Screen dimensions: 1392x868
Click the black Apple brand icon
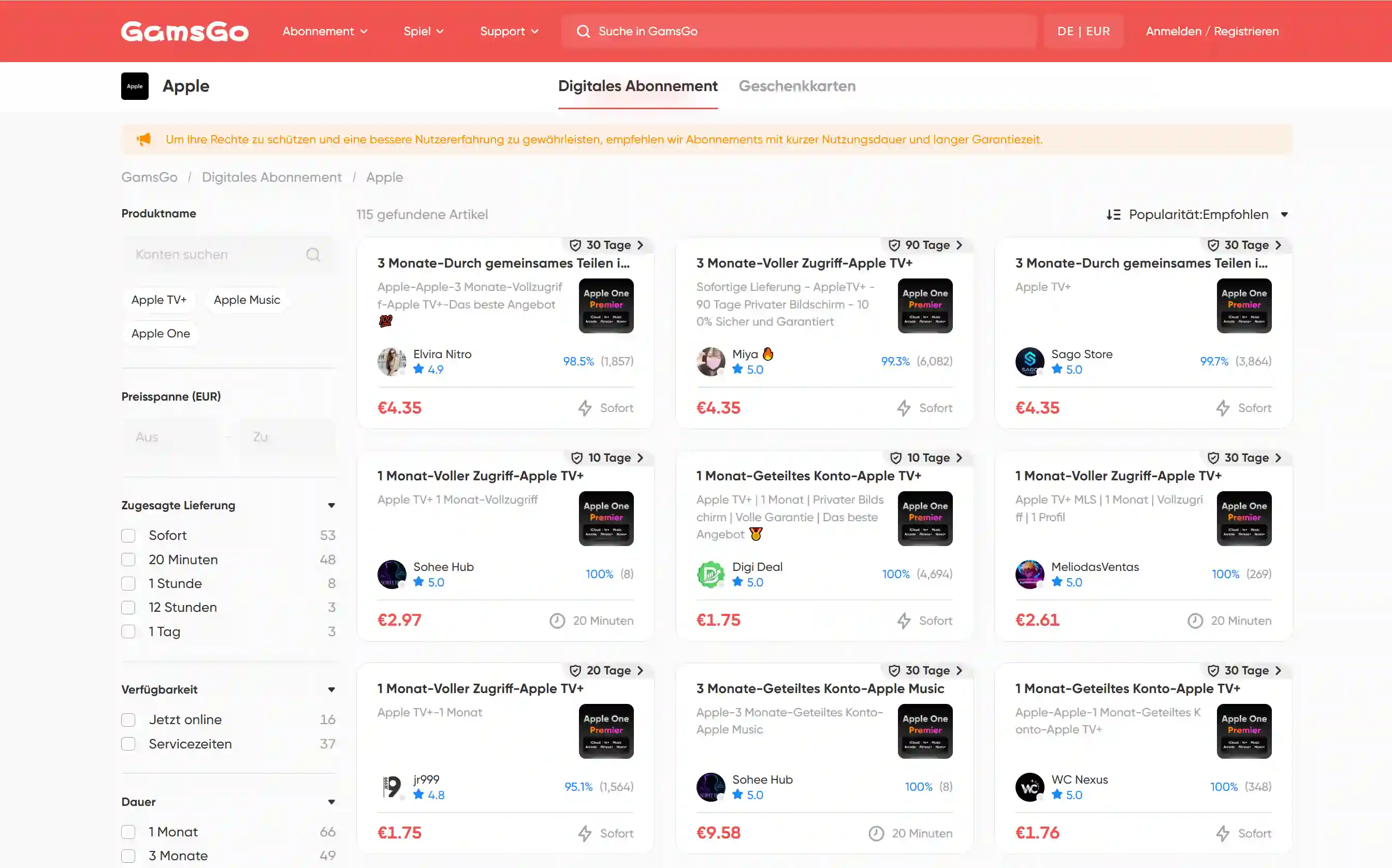tap(134, 86)
